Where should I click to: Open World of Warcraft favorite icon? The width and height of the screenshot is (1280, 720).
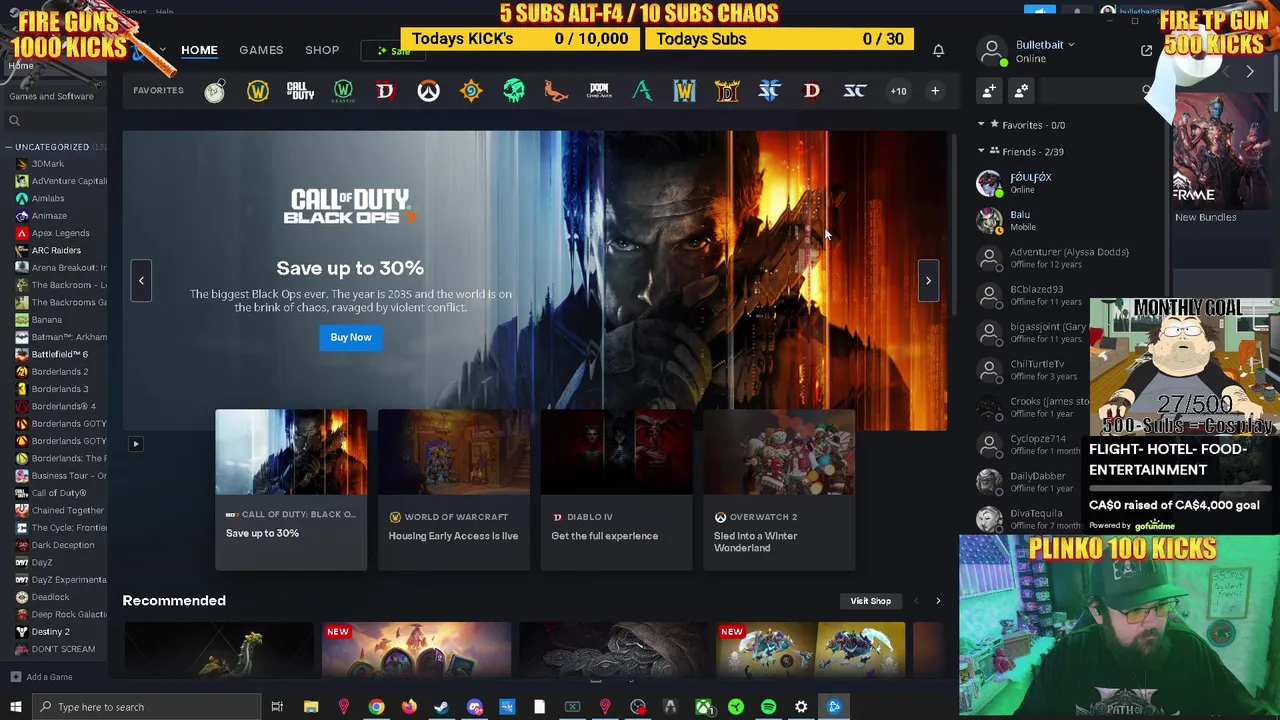click(x=258, y=91)
